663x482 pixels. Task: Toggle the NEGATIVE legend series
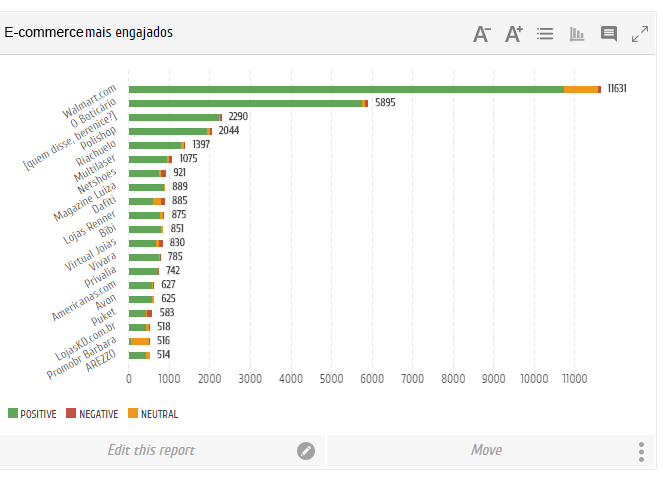point(92,414)
